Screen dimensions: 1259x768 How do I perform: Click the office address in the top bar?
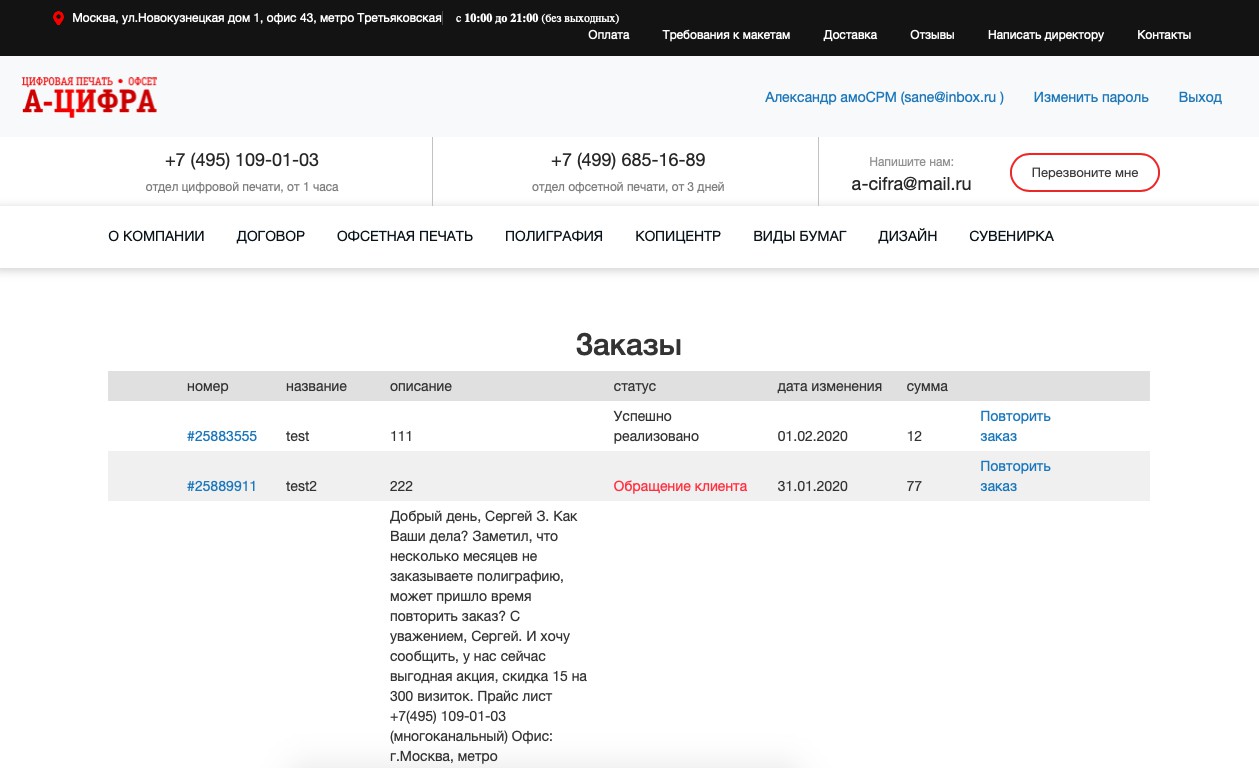click(257, 18)
